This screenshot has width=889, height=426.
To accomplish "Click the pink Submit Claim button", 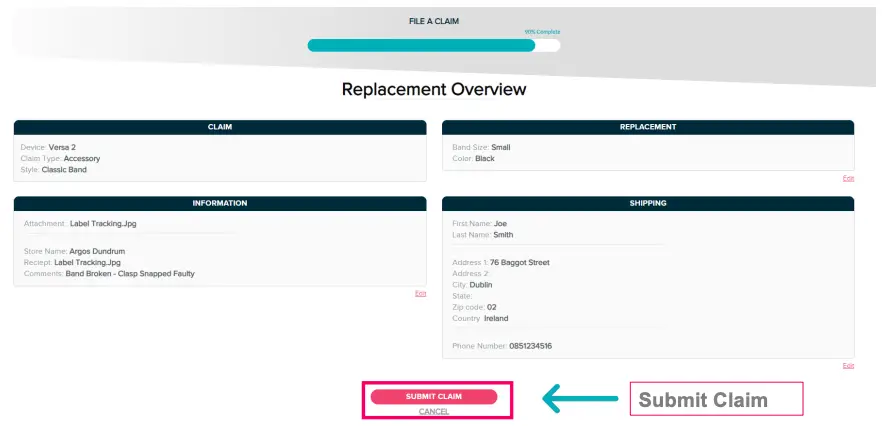I will tap(433, 396).
